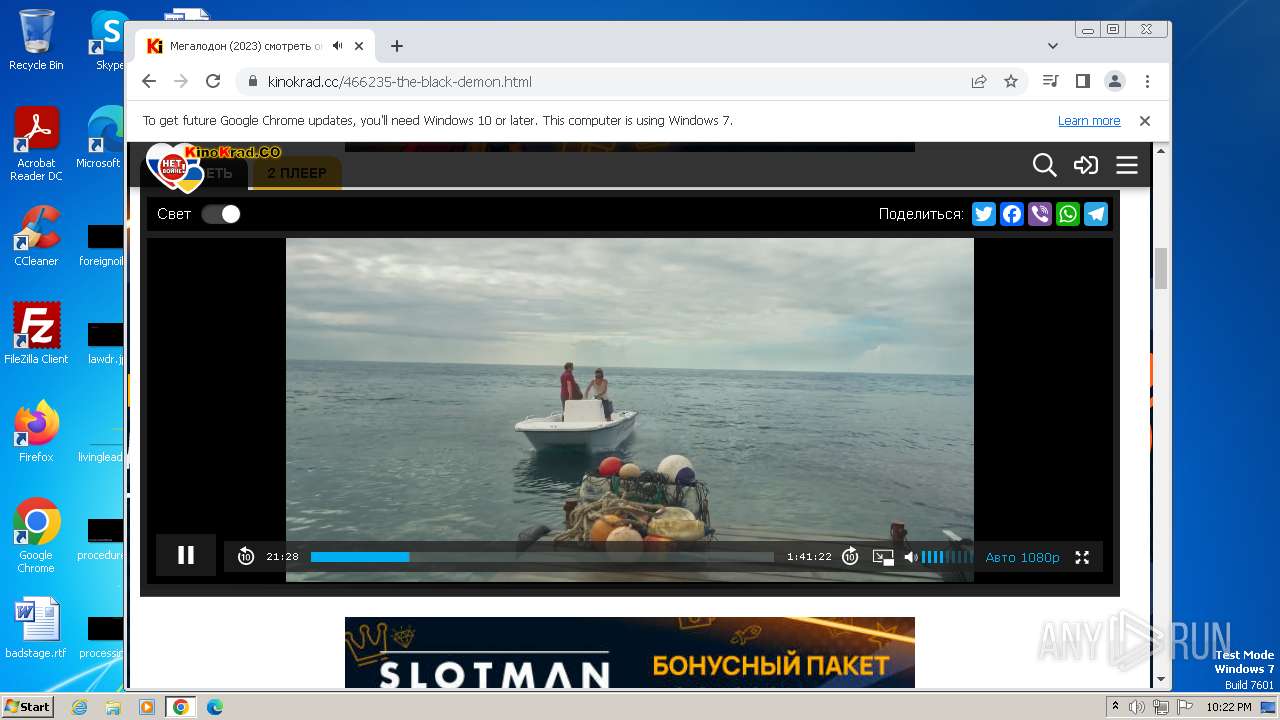Adjust the player volume slider
1280x720 pixels.
tap(946, 557)
